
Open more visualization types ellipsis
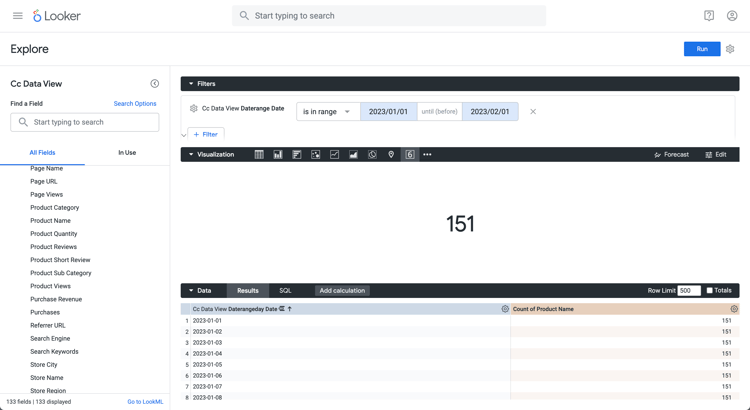(x=427, y=155)
